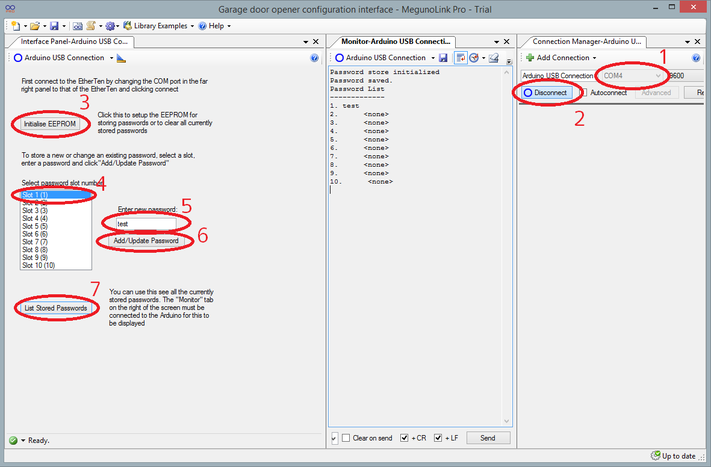Screen dimensions: 711x467
Task: Expand the New project dropdown arrow
Action: 25,26
